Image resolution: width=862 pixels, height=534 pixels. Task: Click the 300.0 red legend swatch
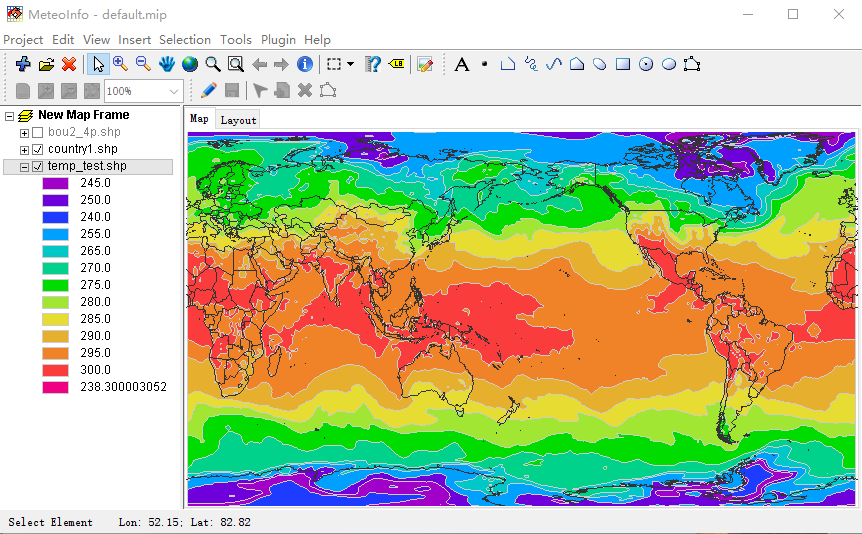(54, 370)
